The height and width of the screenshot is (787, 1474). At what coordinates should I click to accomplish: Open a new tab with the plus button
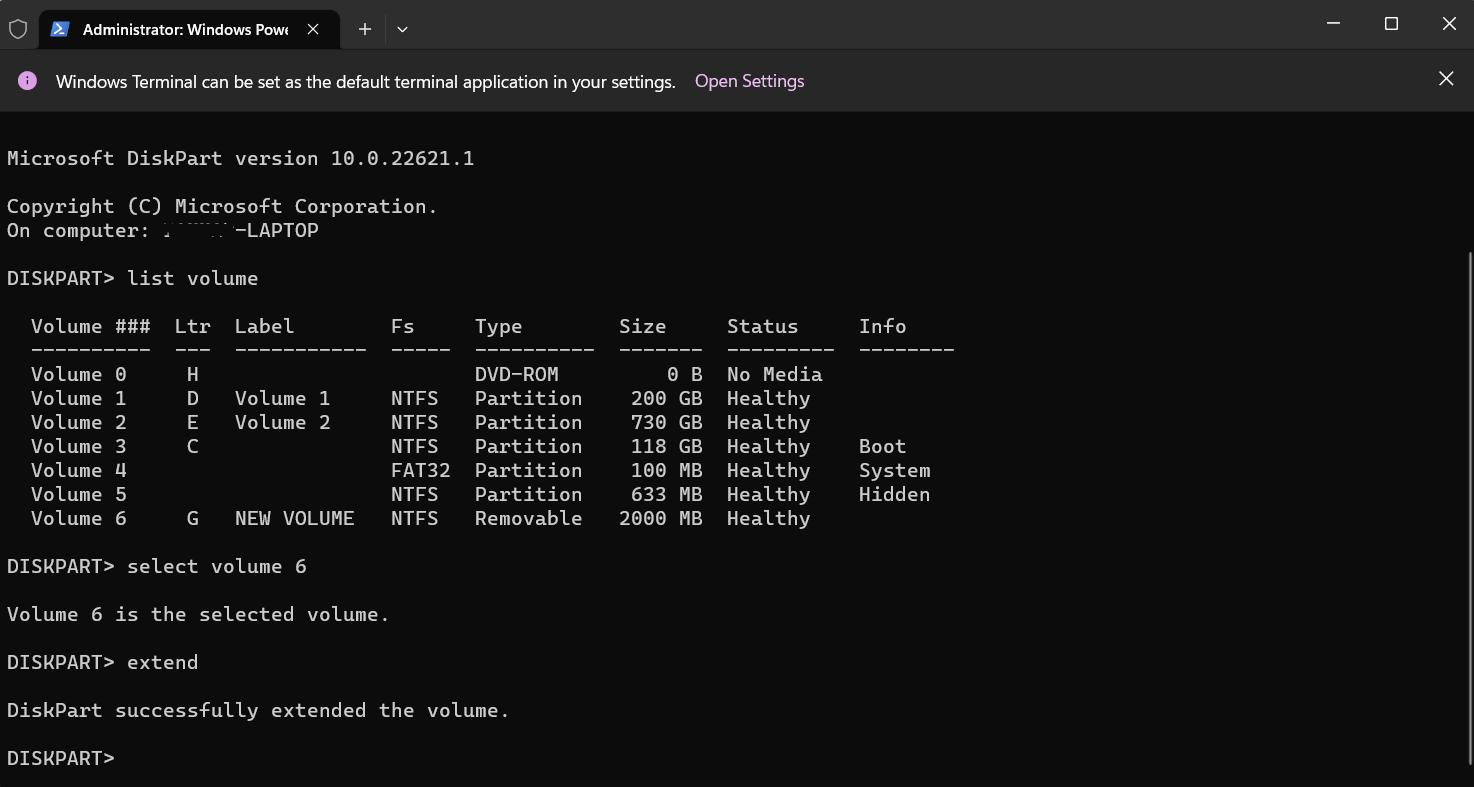tap(365, 29)
